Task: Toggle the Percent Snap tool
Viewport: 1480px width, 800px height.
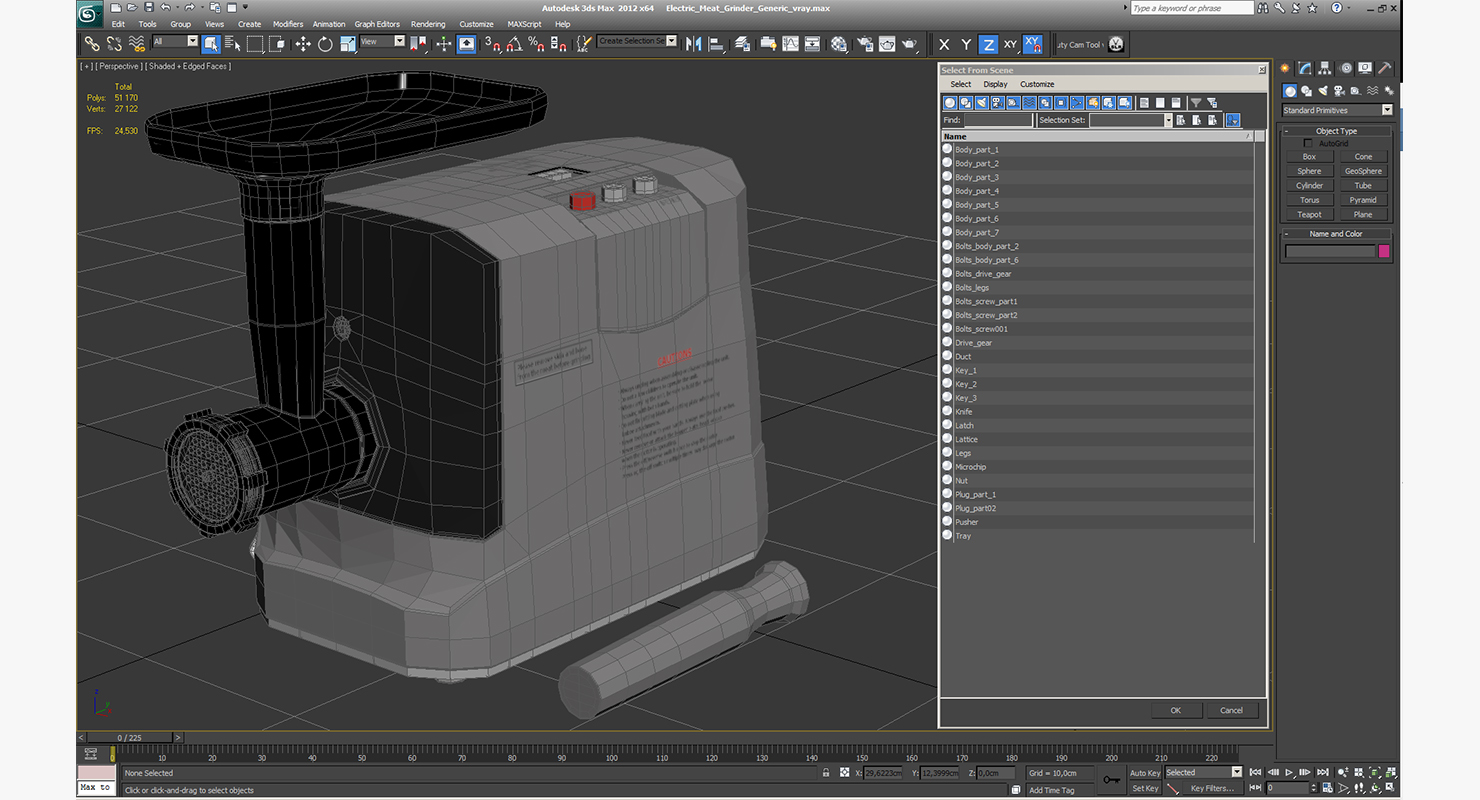Action: 536,43
